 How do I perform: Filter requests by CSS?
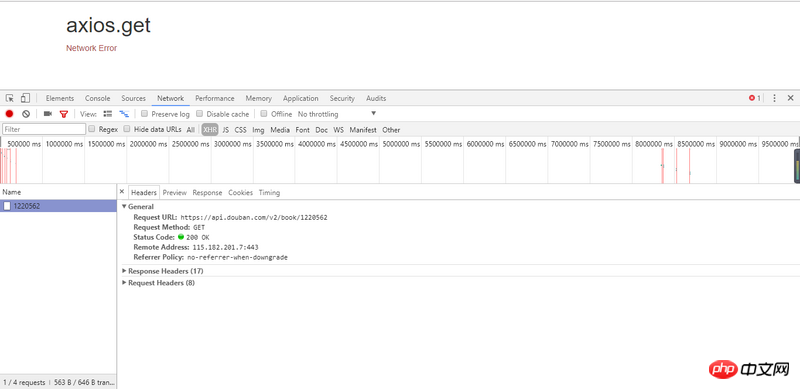point(240,130)
